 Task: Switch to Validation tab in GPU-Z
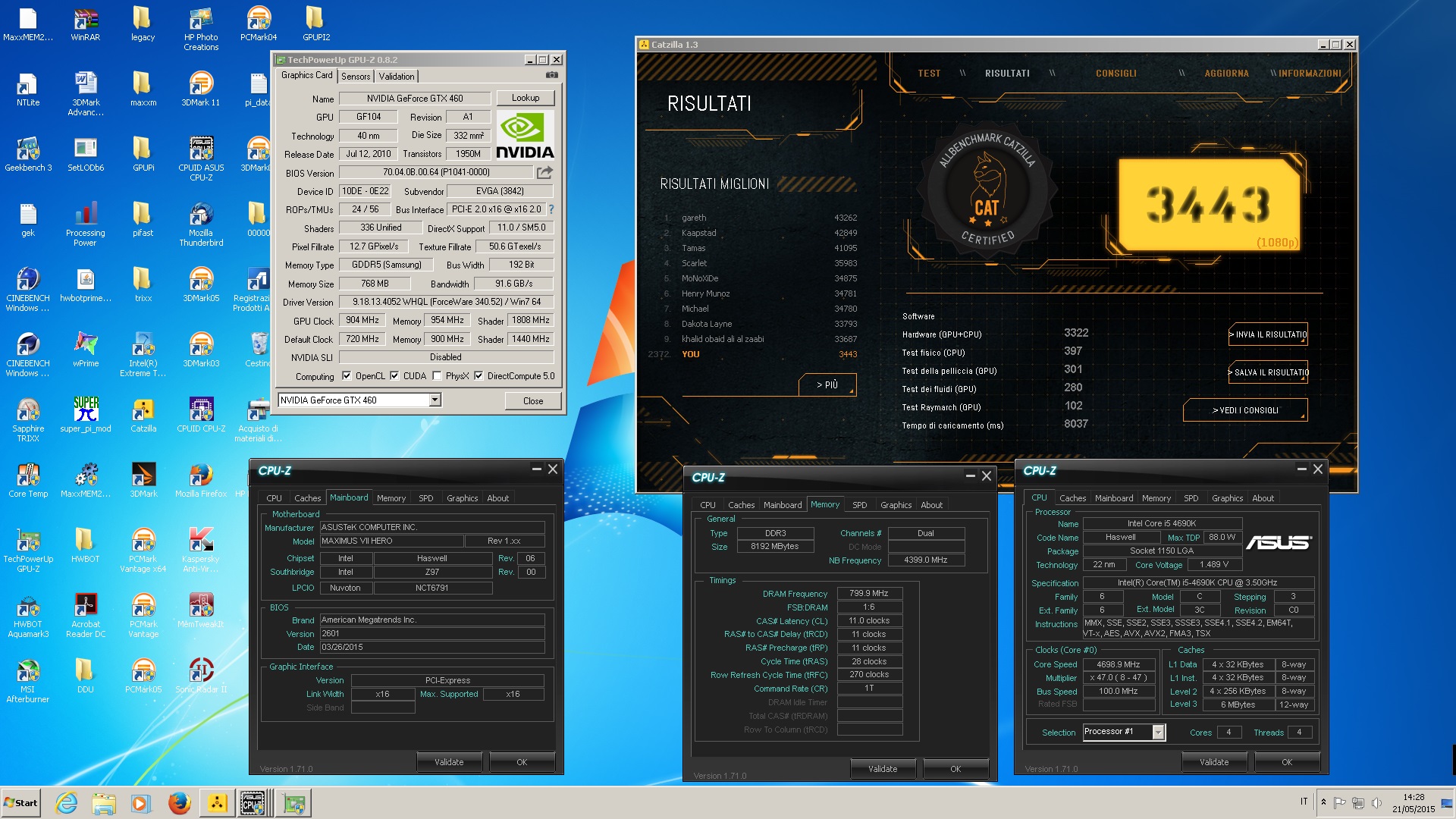[x=397, y=76]
